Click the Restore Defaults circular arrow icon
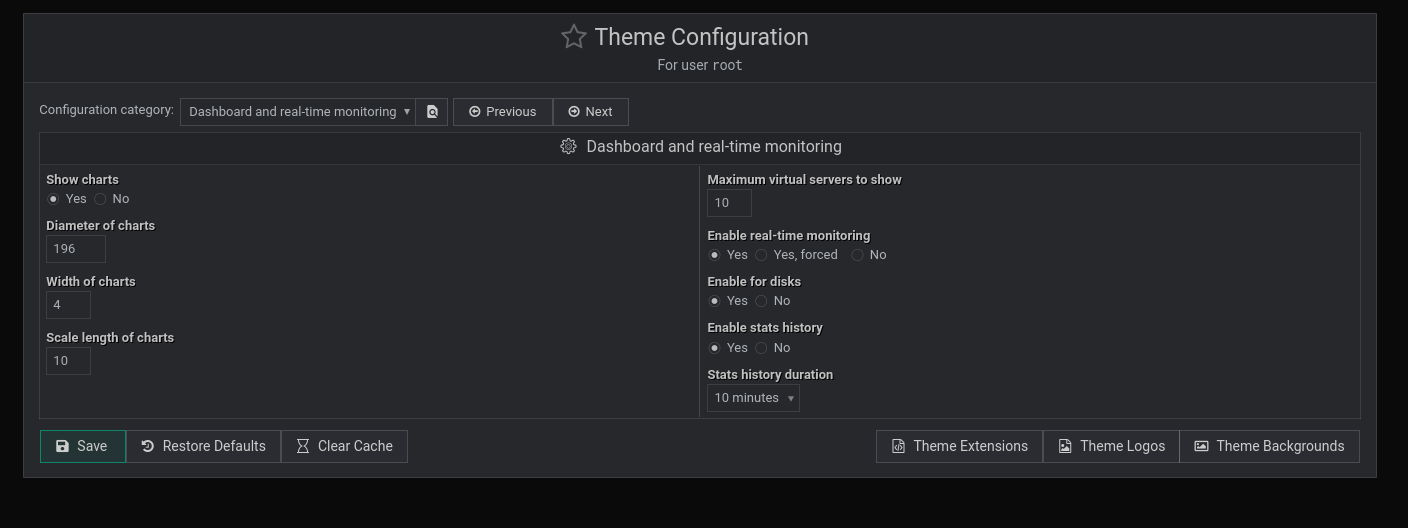The image size is (1408, 528). point(148,446)
